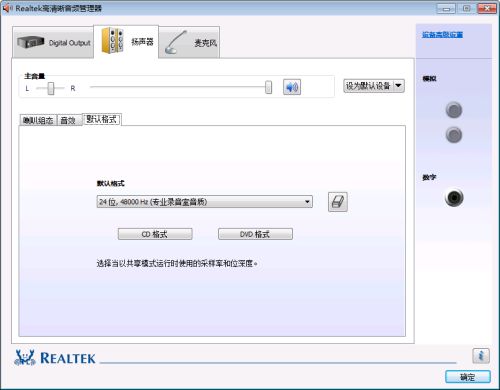Switch to the 扬声器 speakers tab

click(126, 42)
